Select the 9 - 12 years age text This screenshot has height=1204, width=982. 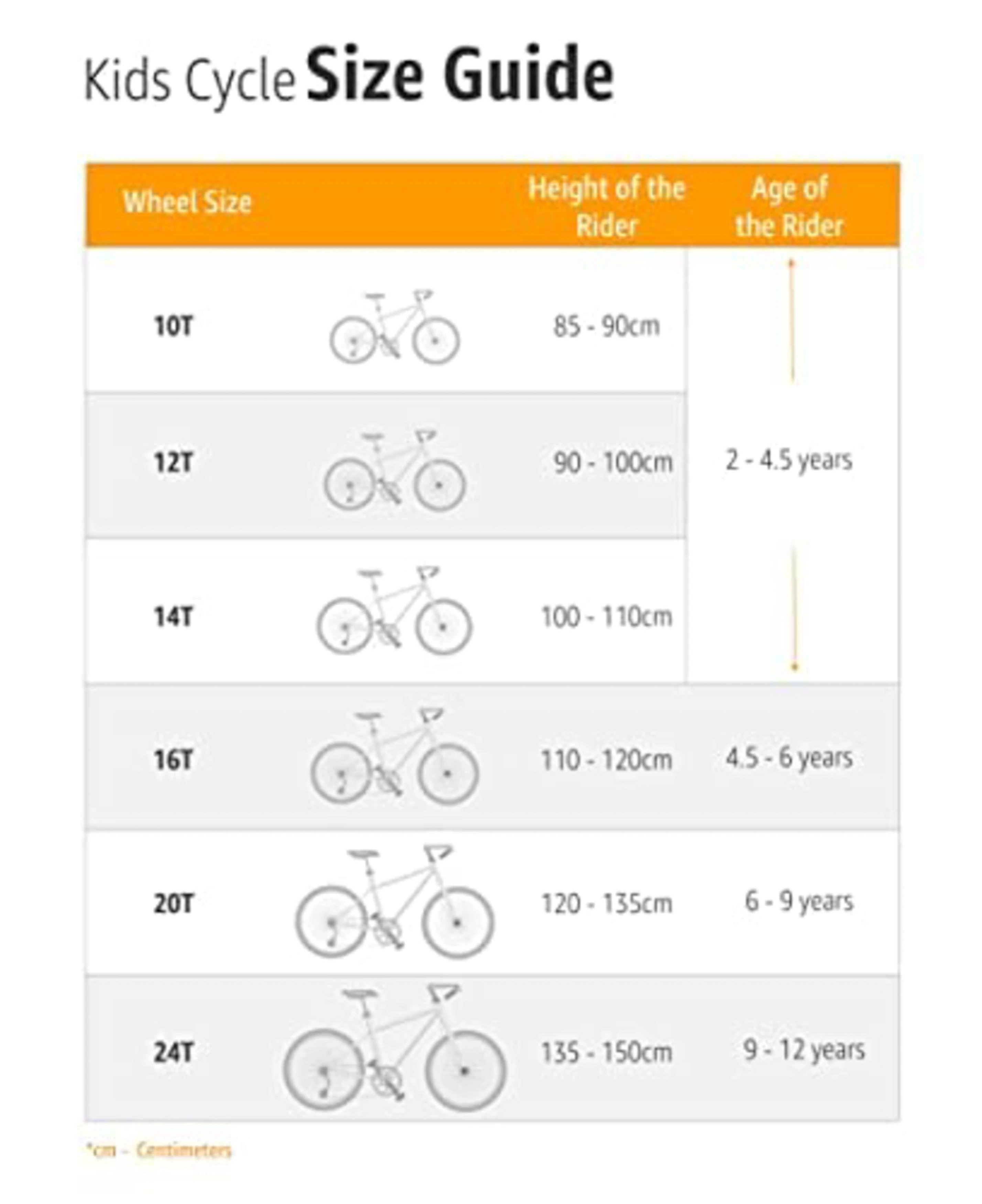click(804, 1050)
